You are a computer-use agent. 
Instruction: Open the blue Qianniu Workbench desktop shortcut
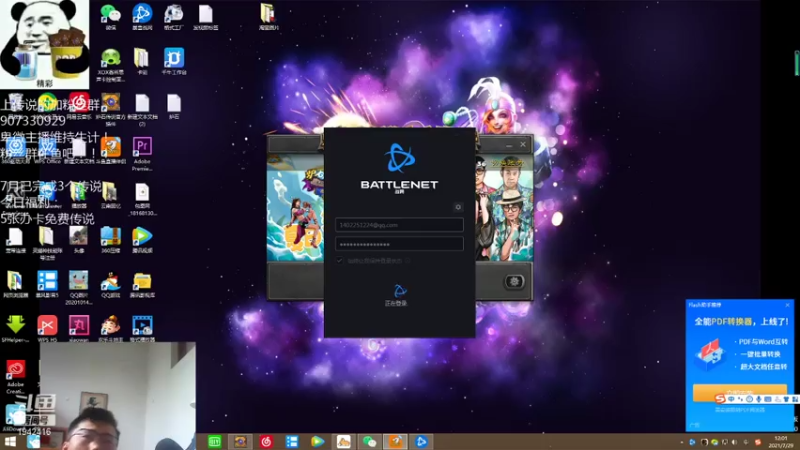click(x=174, y=61)
